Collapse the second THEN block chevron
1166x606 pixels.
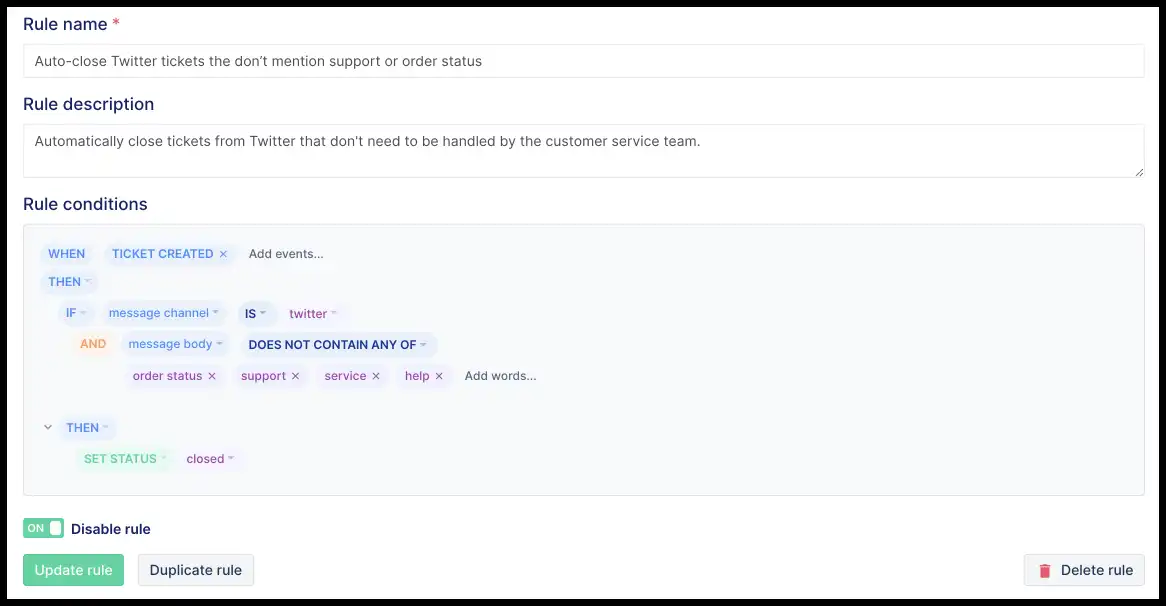48,428
